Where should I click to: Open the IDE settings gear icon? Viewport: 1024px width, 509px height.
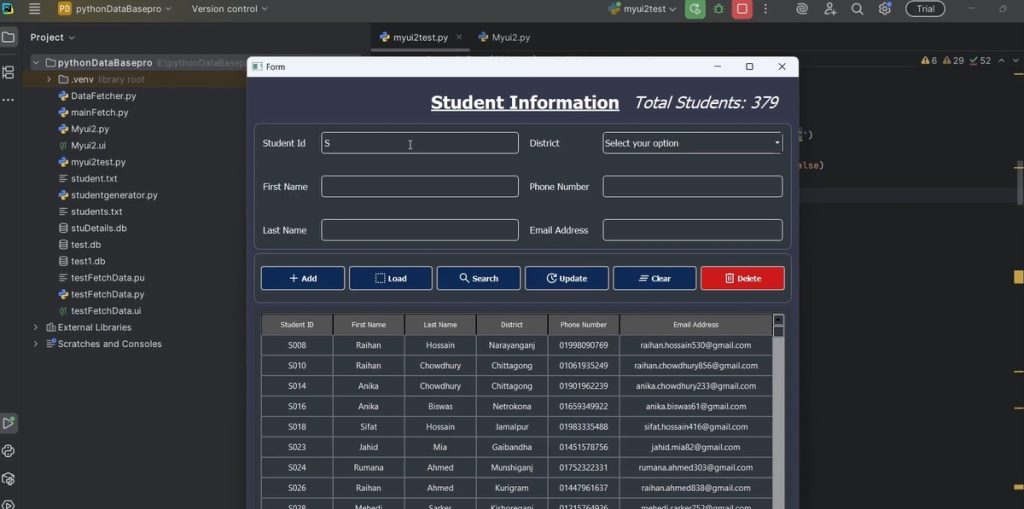(x=885, y=9)
